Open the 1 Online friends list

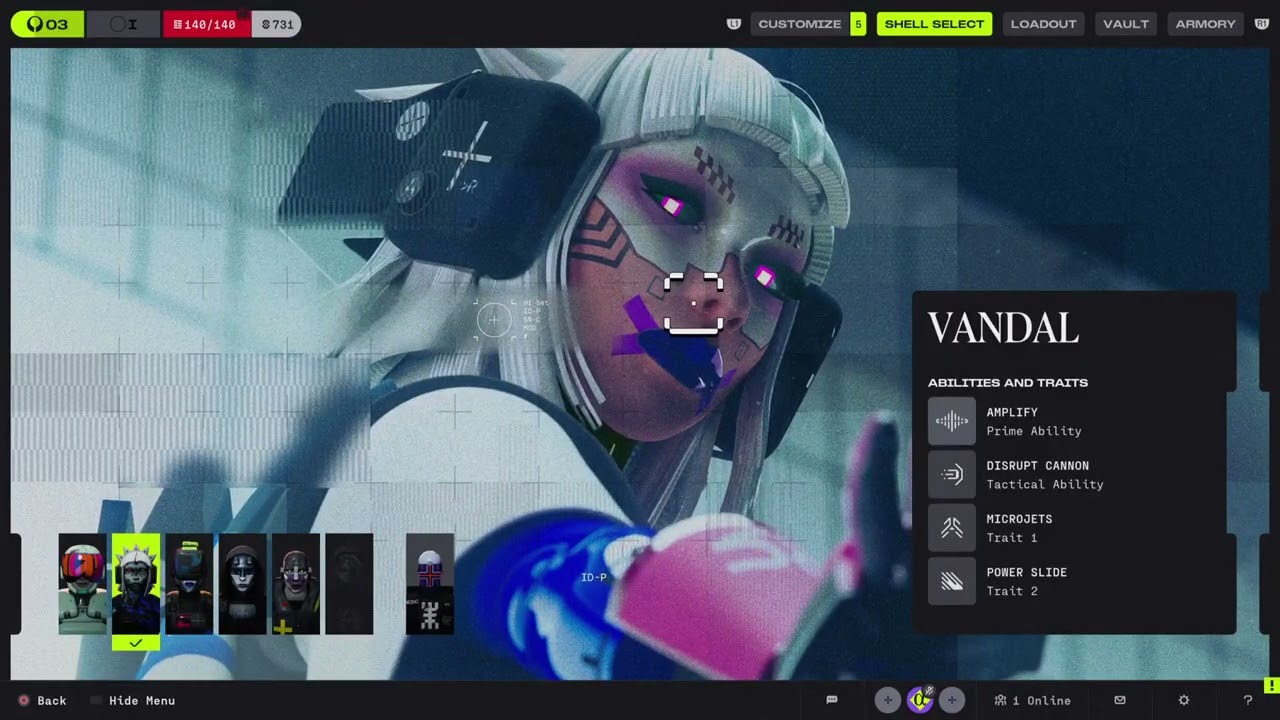(1032, 701)
